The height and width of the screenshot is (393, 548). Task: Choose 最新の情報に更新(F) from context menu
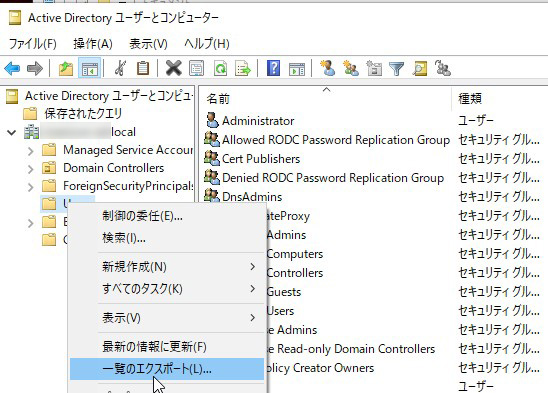click(167, 346)
